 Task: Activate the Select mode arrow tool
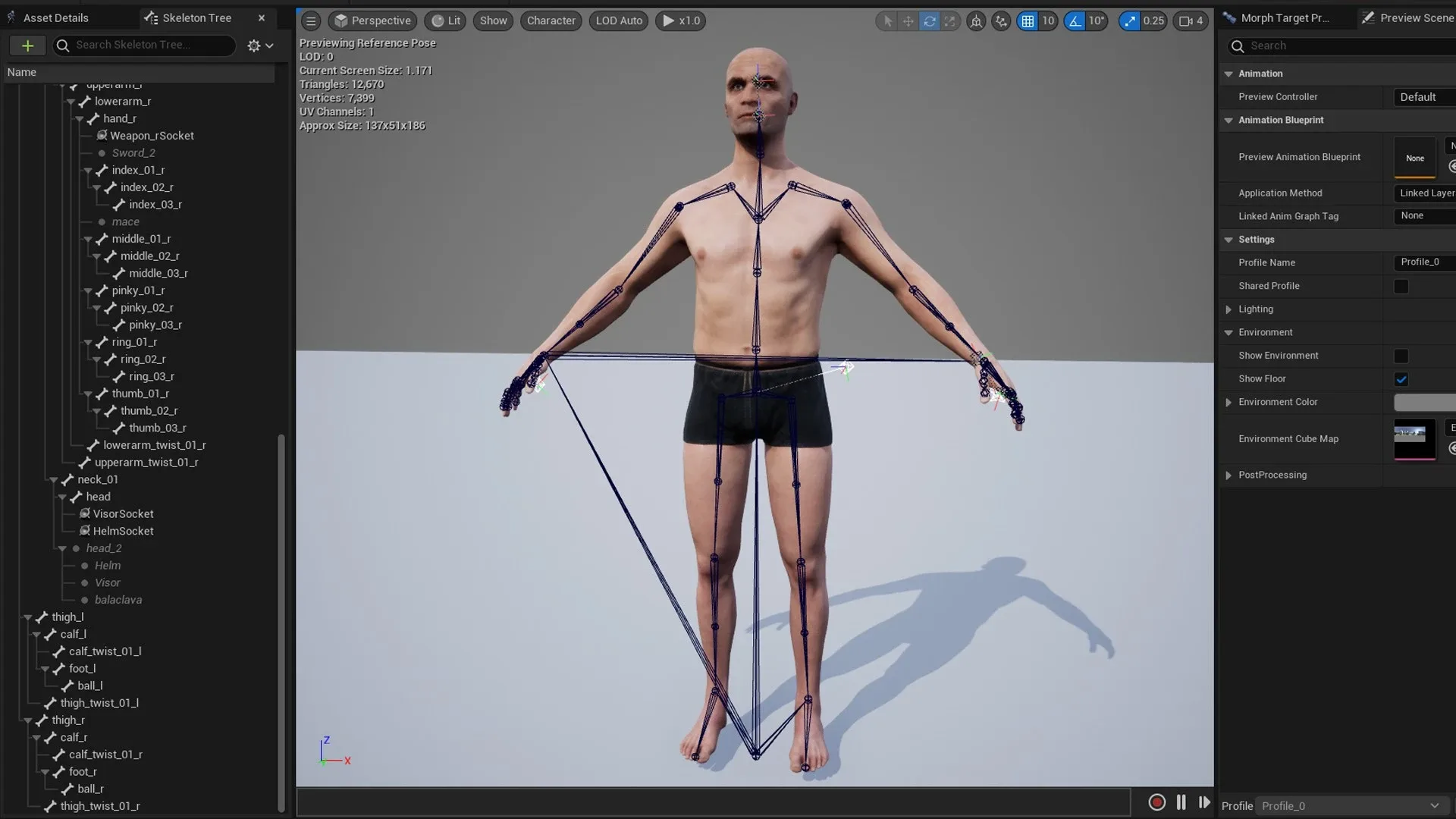(x=887, y=21)
